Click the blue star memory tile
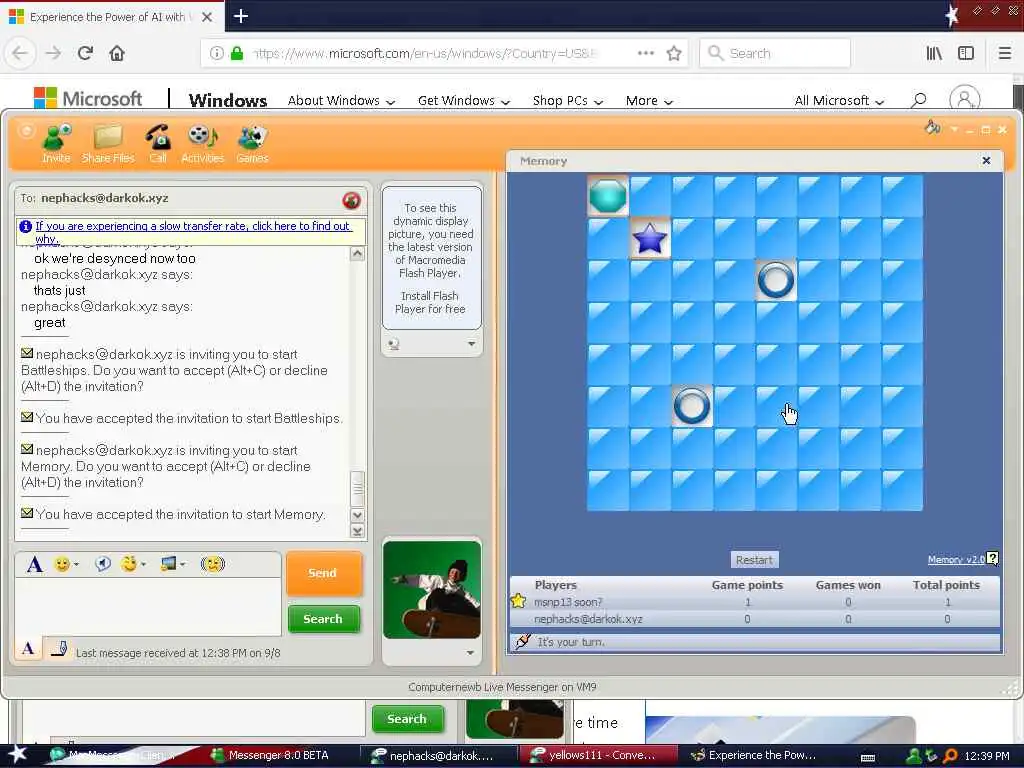 click(x=650, y=238)
